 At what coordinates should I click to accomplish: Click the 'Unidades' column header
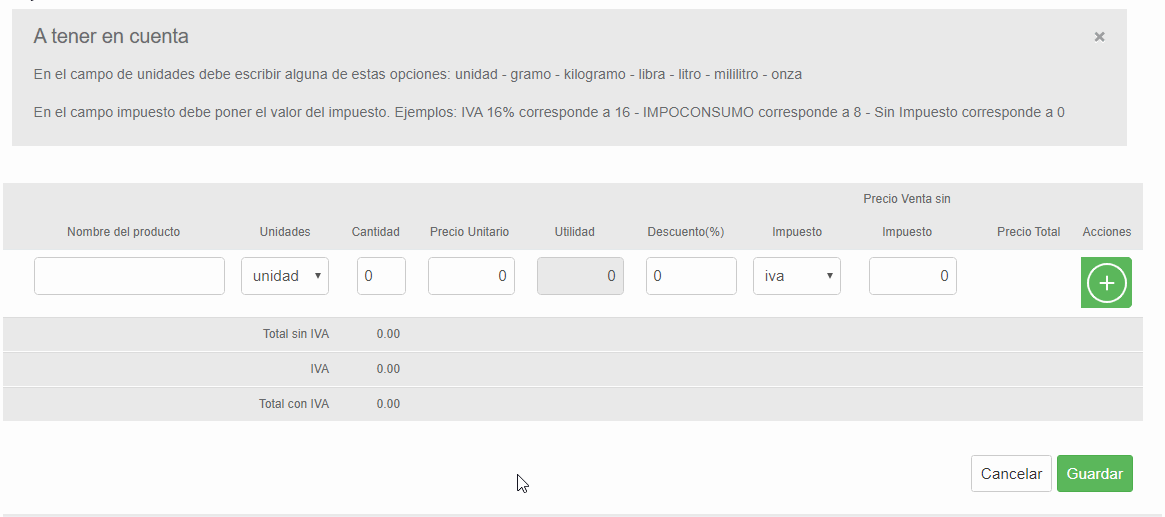[285, 232]
